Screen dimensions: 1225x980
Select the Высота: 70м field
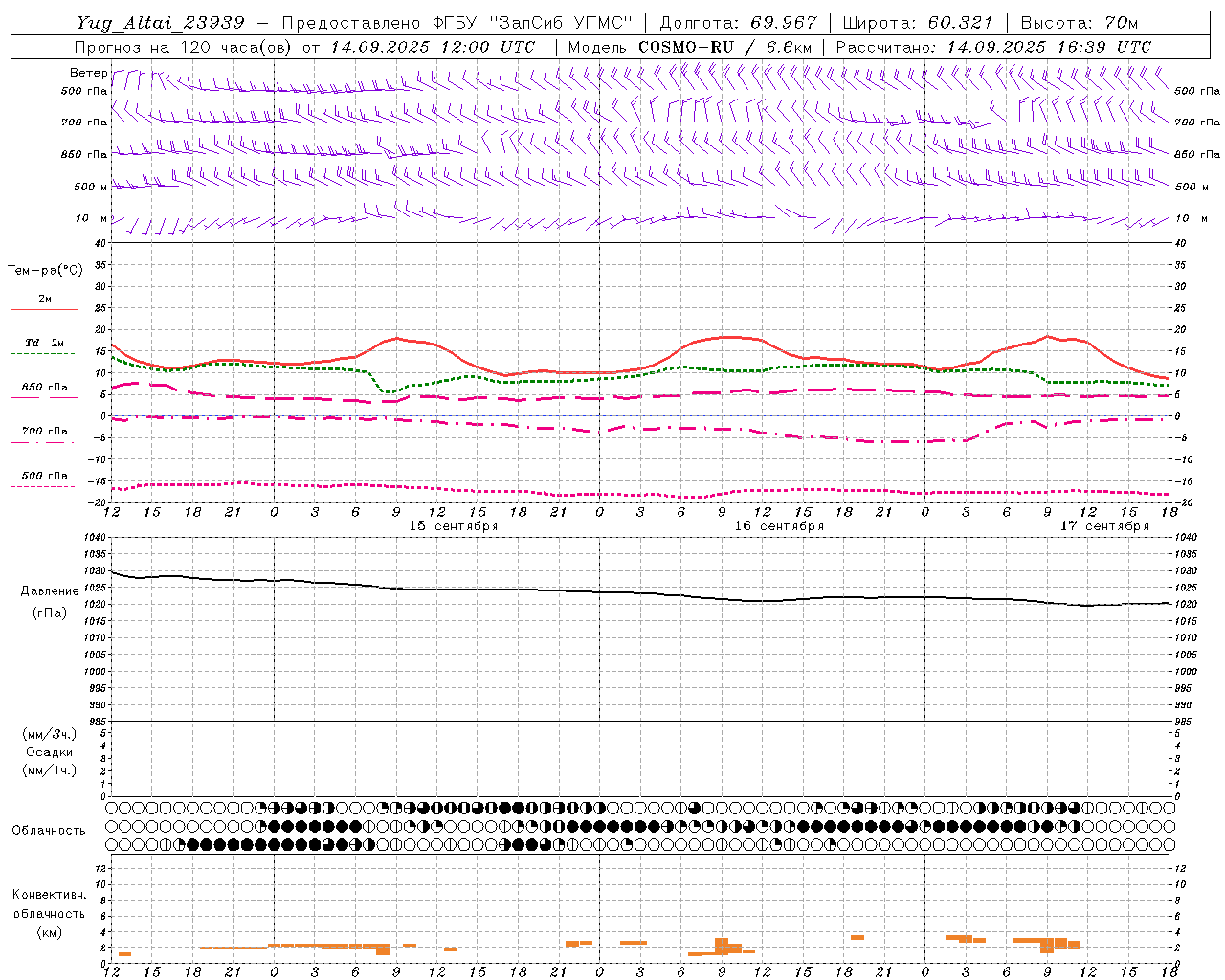(1079, 23)
